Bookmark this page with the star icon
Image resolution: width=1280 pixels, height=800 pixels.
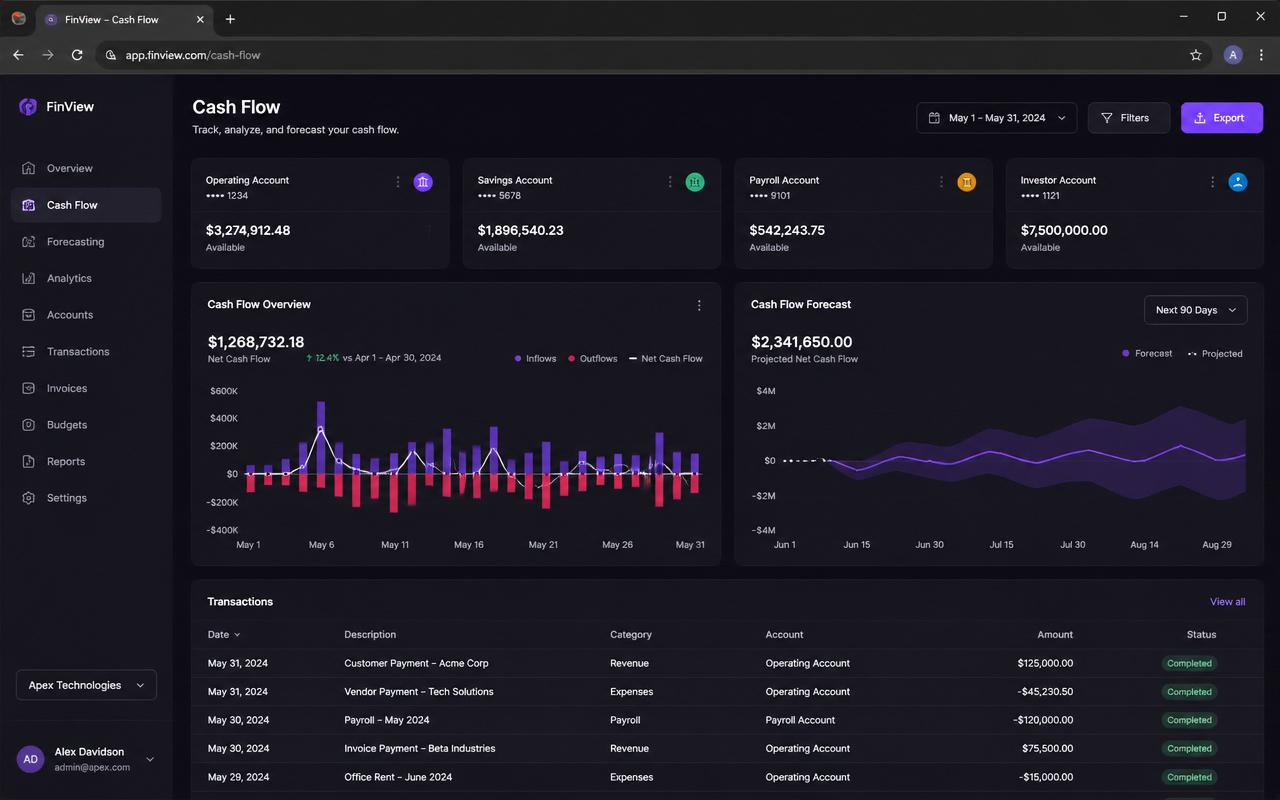coord(1196,55)
